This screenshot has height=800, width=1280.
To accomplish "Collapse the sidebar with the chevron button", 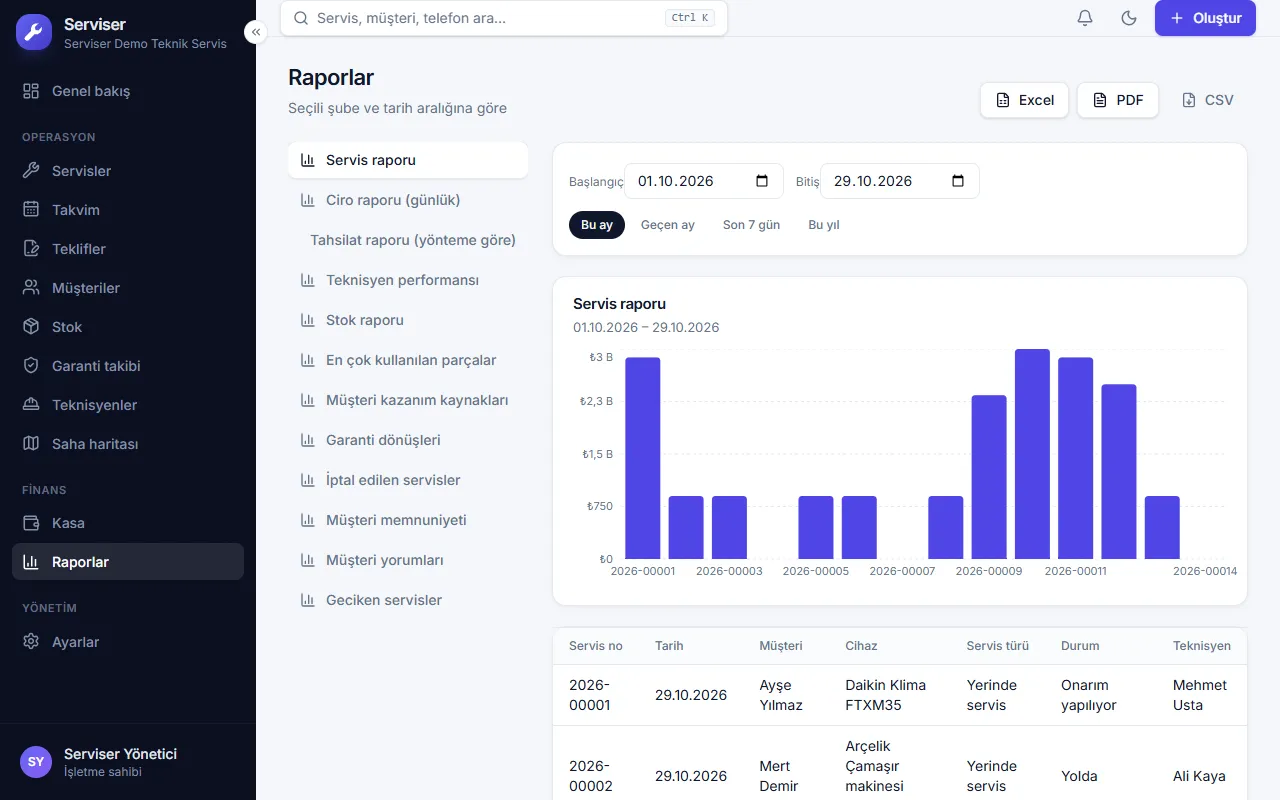I will tap(256, 32).
